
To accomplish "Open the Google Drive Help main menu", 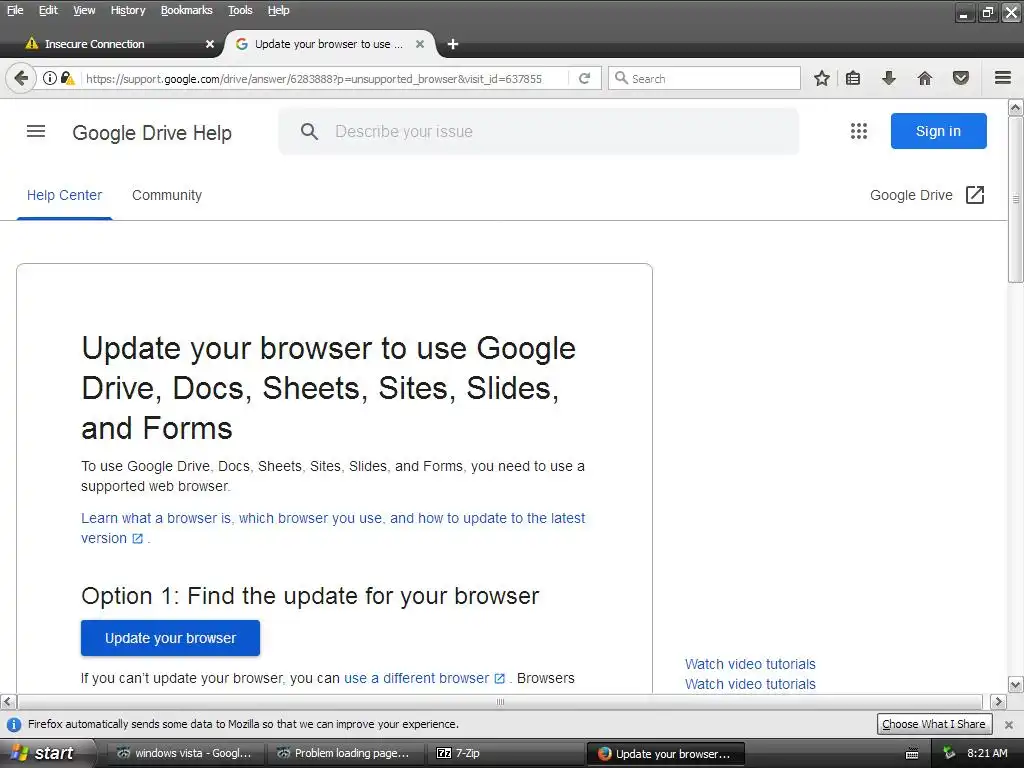I will 36,131.
